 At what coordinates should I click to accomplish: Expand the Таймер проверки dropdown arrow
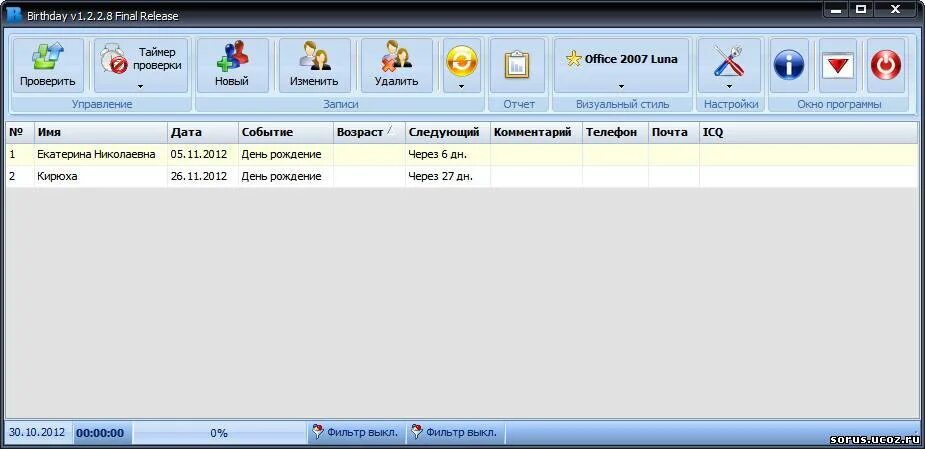point(140,86)
